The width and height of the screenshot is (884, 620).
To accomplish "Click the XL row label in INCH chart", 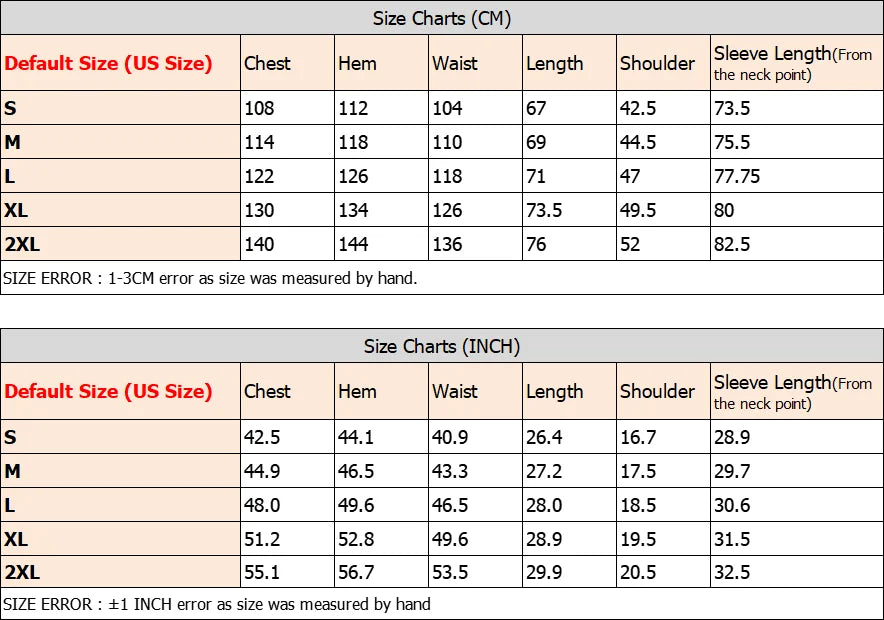I will coord(121,539).
